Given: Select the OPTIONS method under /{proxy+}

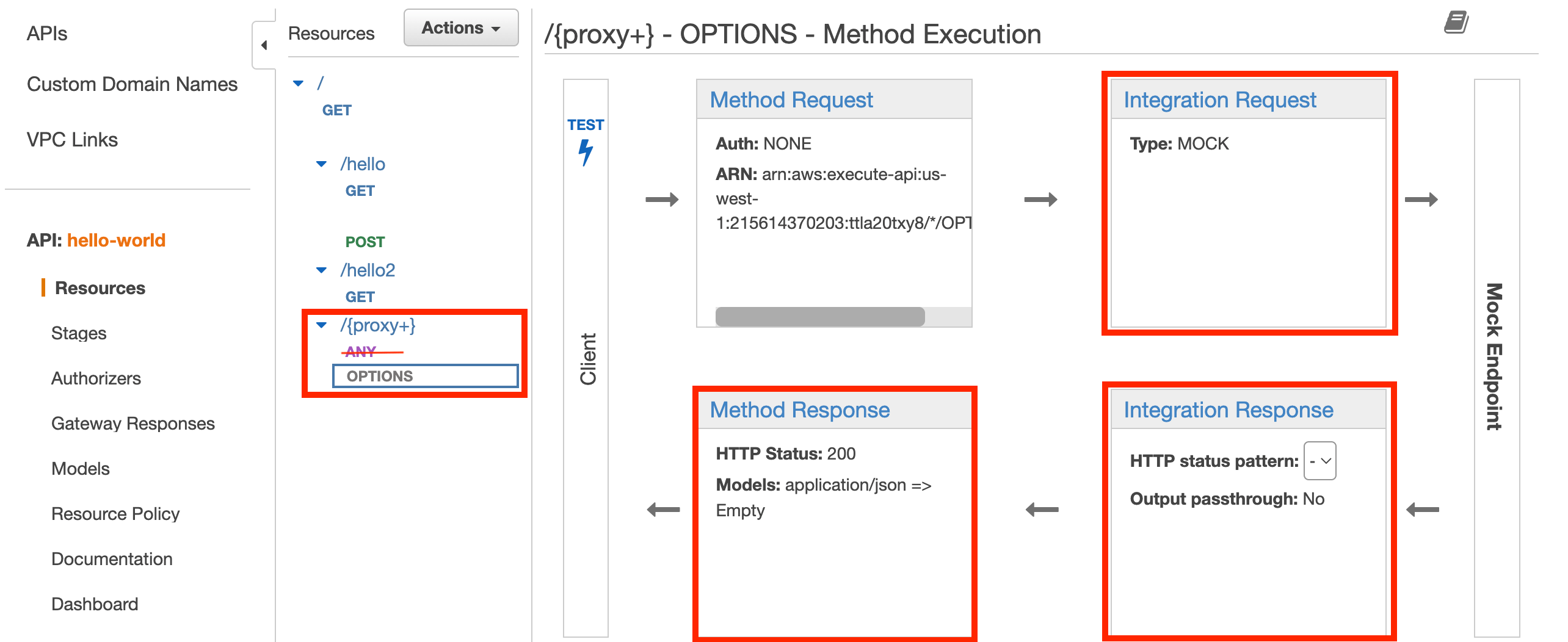Looking at the screenshot, I should click(380, 376).
